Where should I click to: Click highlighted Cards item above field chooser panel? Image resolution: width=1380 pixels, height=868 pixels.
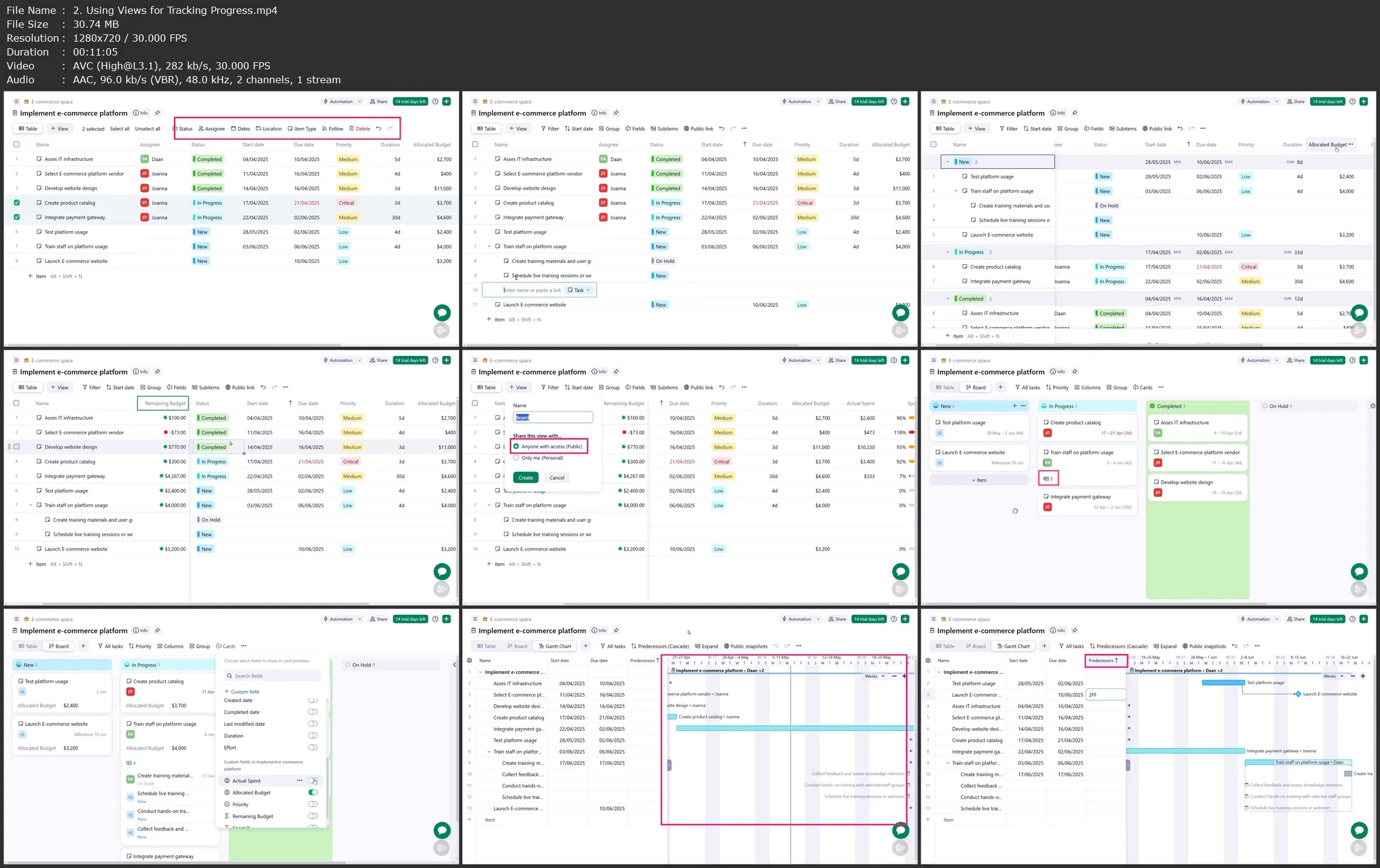pyautogui.click(x=226, y=646)
